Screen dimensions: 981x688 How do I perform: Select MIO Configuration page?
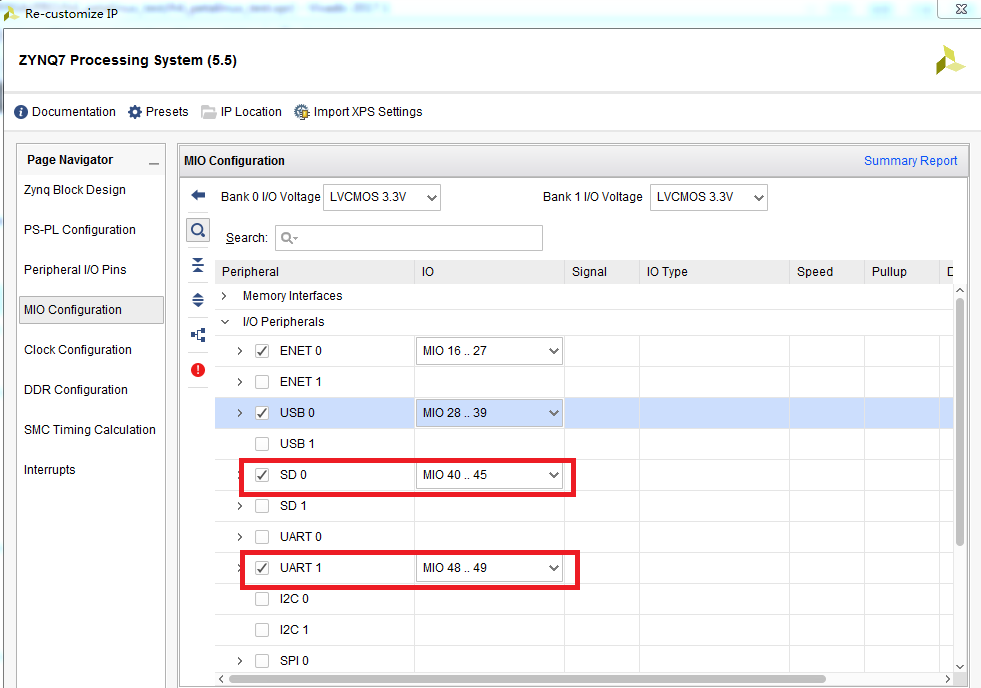91,310
